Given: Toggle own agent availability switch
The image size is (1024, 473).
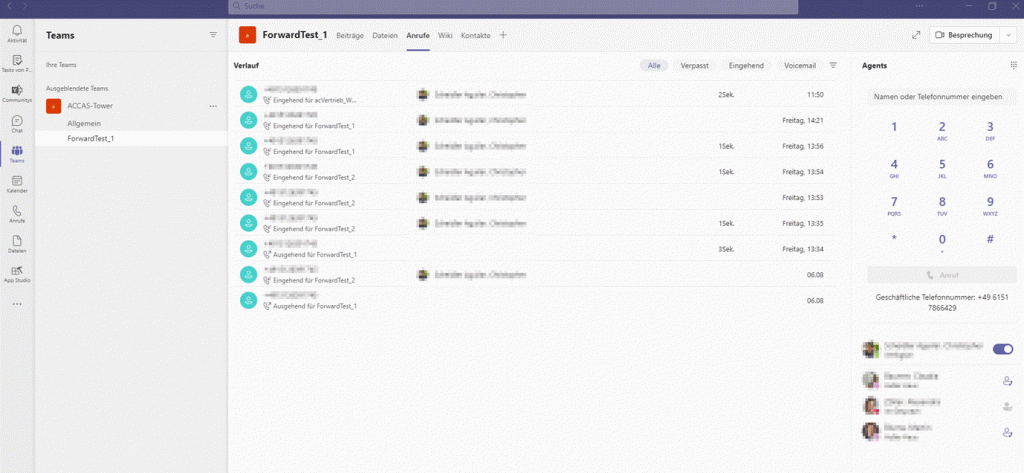Looking at the screenshot, I should point(1003,350).
